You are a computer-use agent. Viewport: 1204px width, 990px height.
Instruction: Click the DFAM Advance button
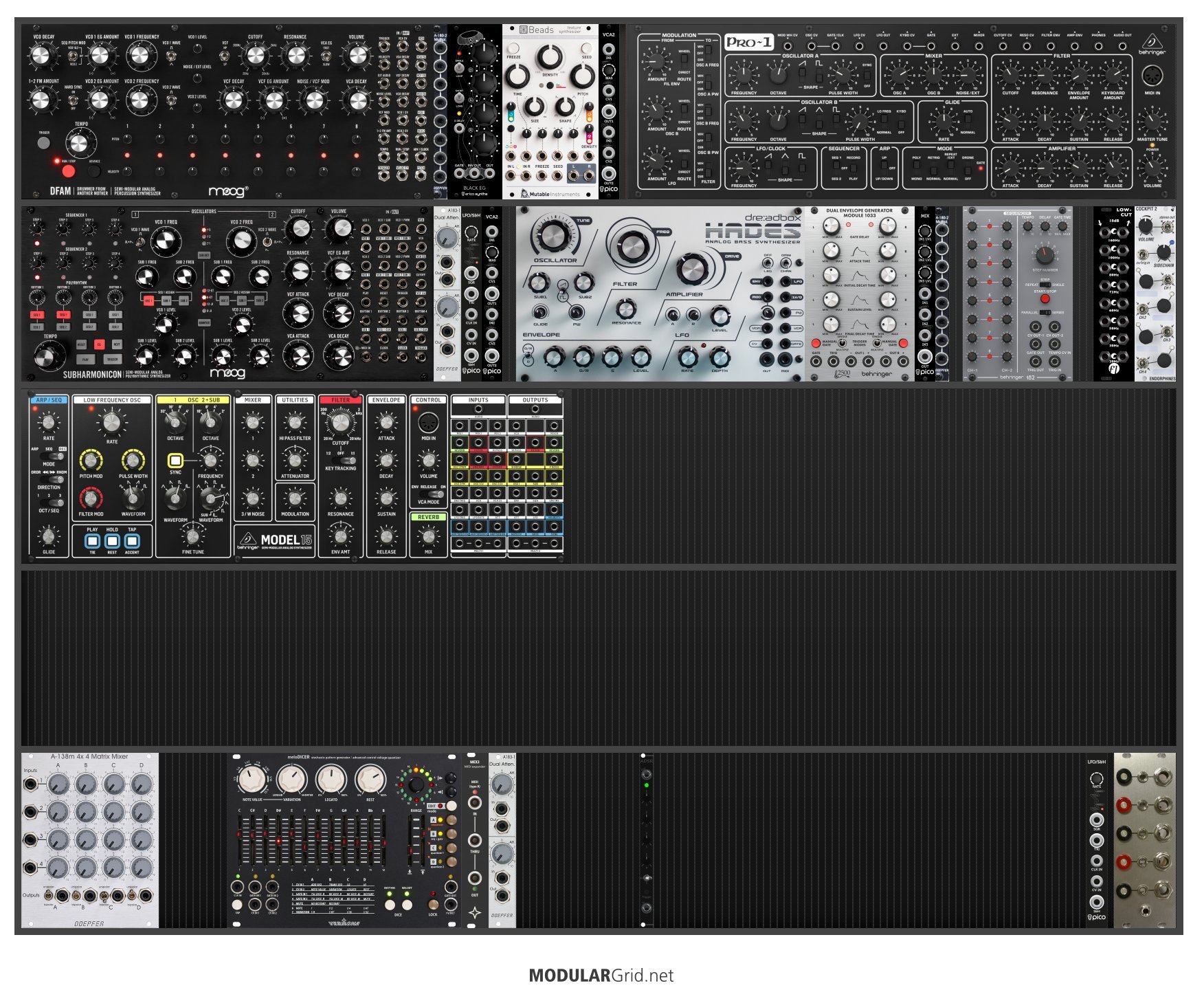(94, 170)
